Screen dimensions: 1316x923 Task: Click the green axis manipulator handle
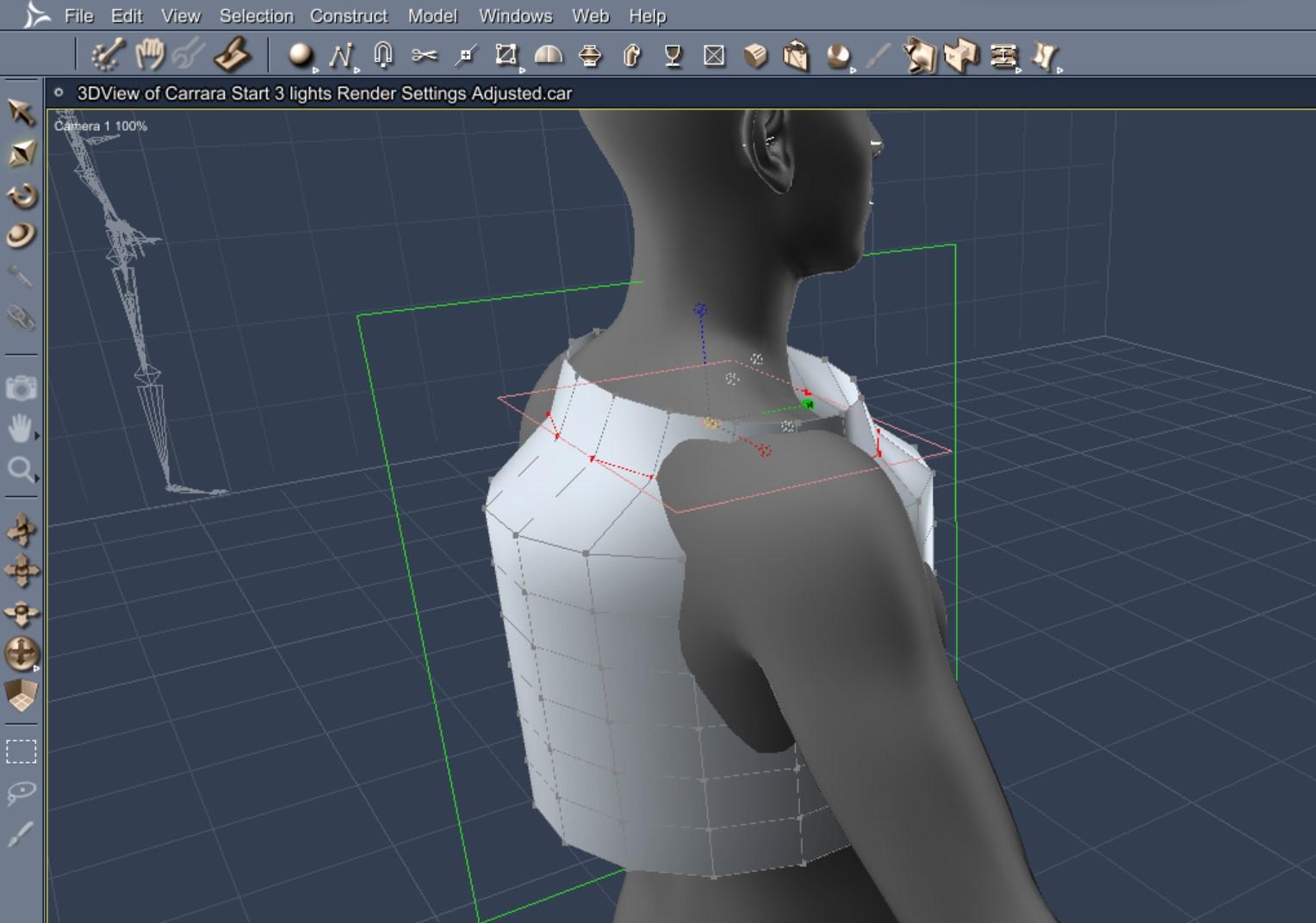[808, 403]
